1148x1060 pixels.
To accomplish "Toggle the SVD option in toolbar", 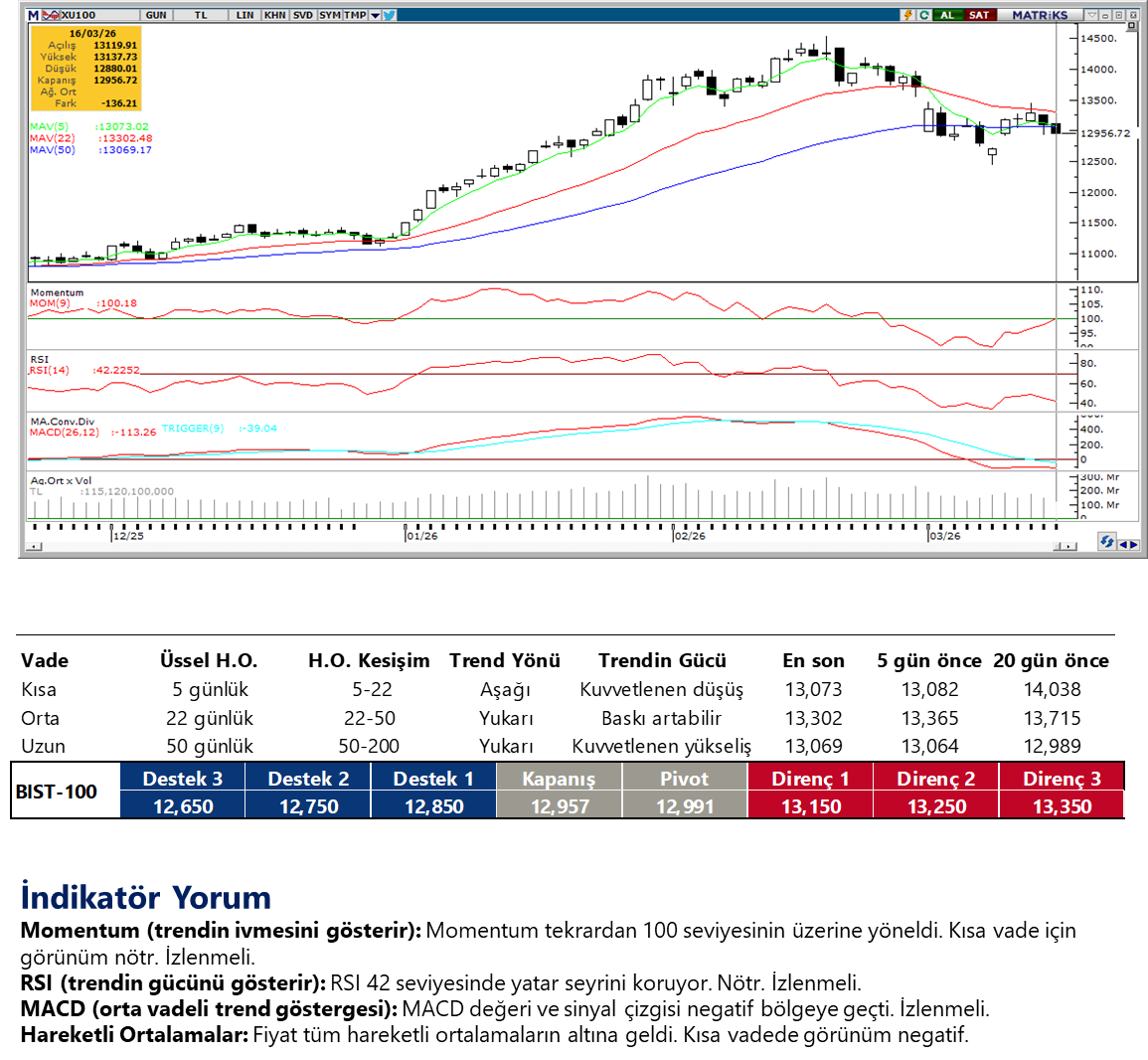I will click(302, 15).
